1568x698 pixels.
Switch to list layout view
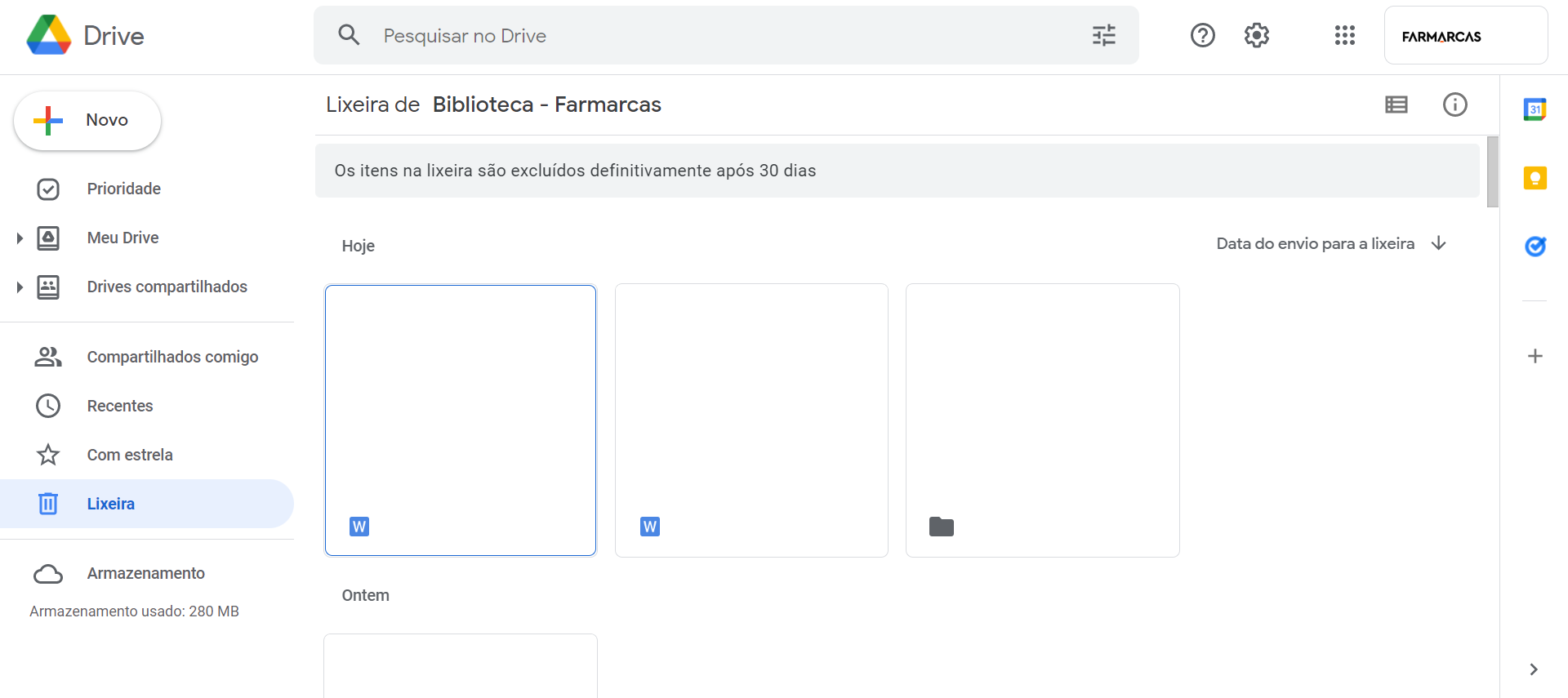coord(1396,104)
